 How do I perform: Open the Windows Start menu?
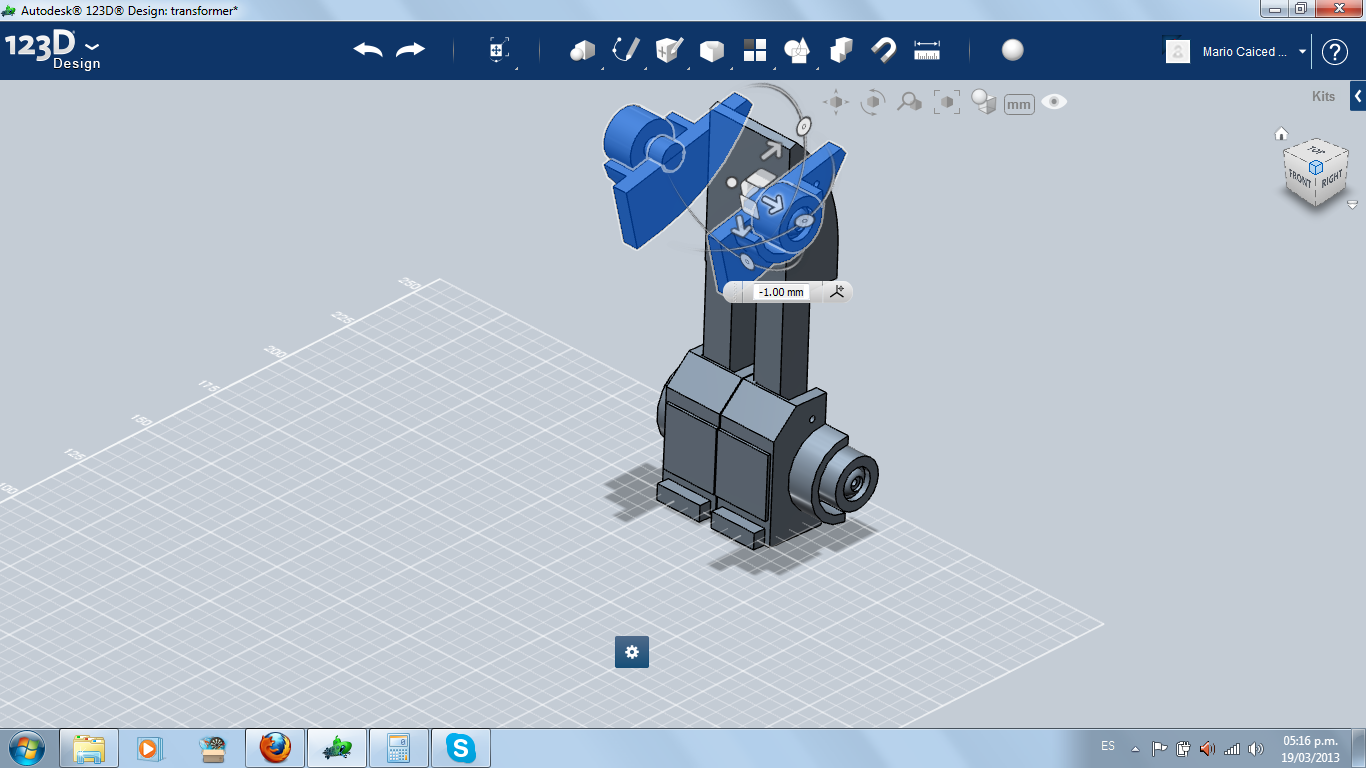[26, 748]
